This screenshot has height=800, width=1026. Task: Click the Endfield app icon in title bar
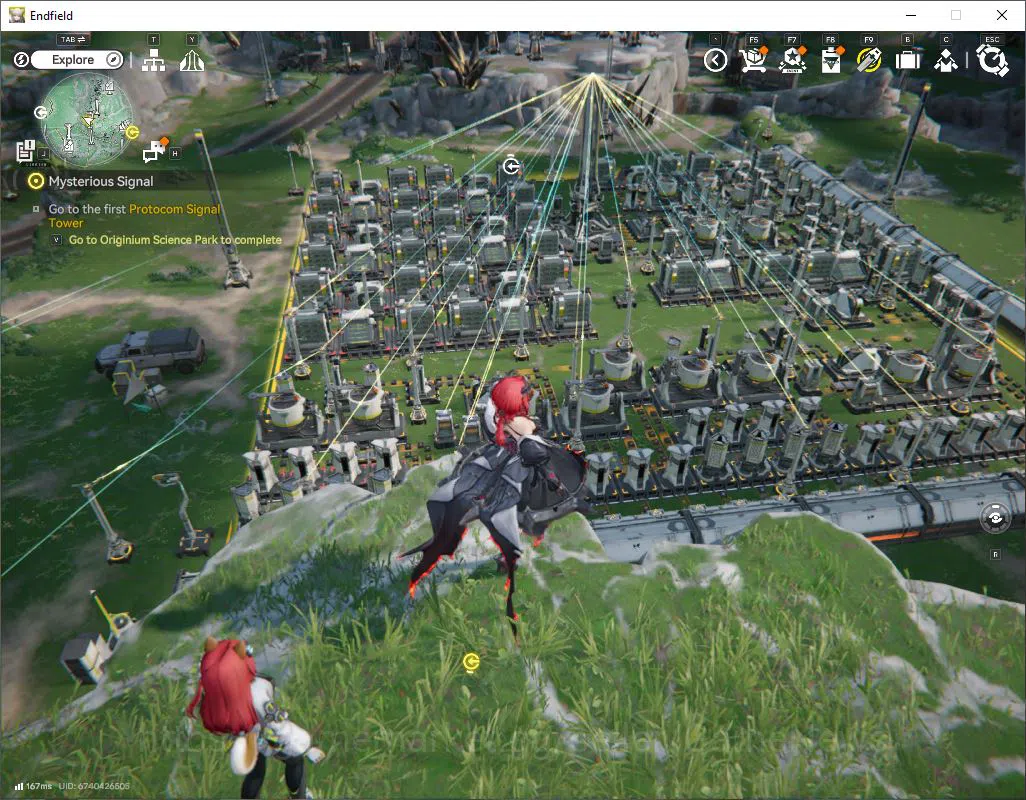tap(16, 15)
